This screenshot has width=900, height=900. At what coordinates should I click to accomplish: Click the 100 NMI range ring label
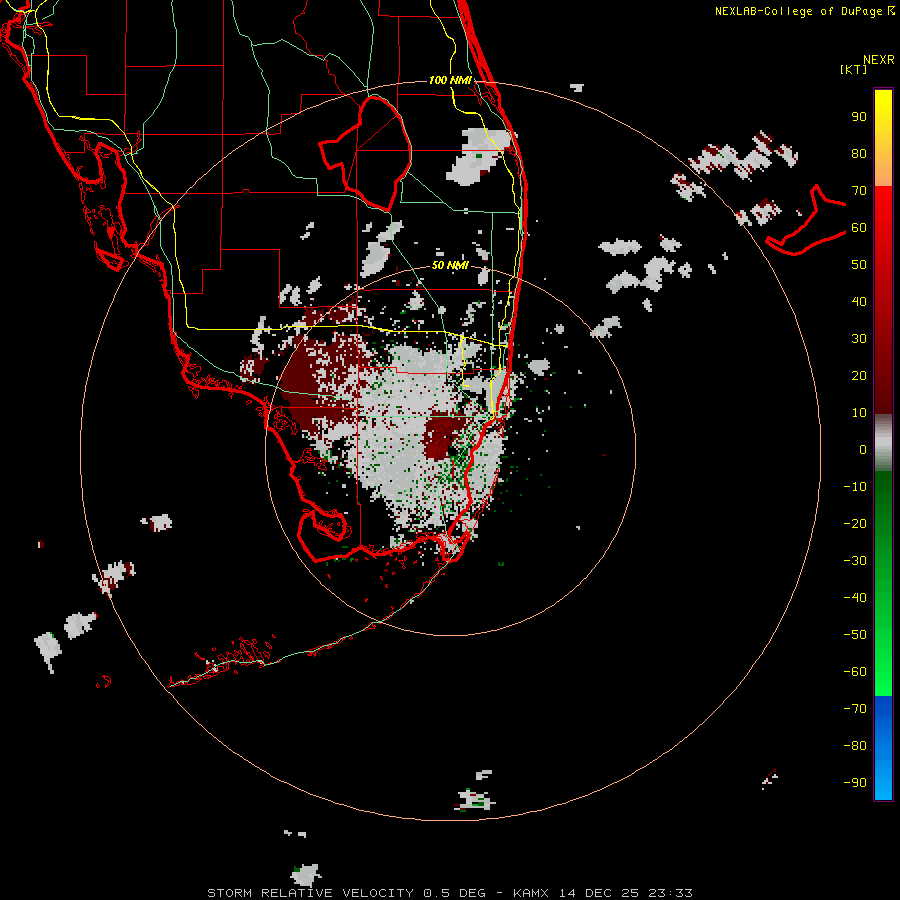point(450,80)
